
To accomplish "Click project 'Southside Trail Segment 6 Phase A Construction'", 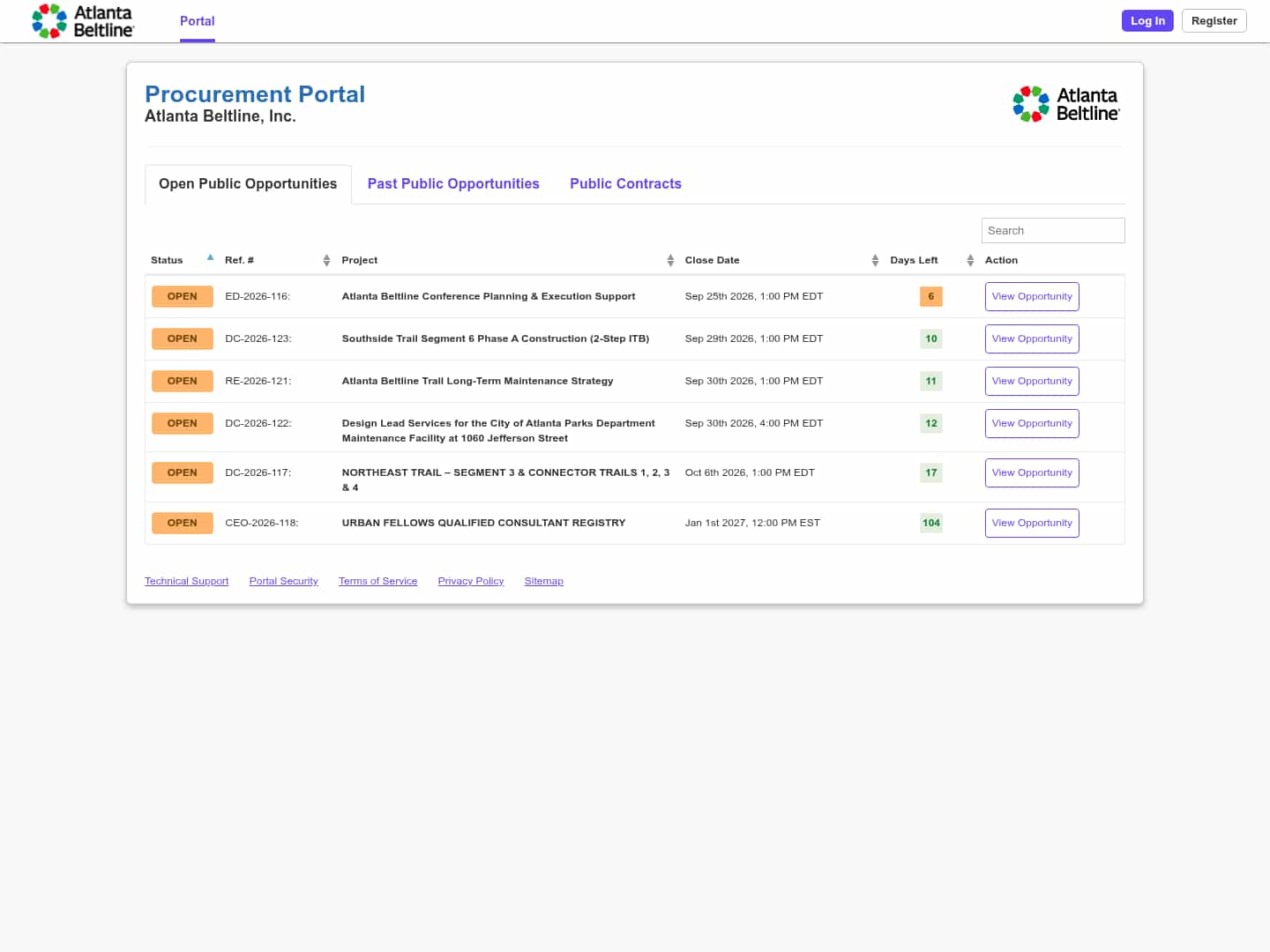I will coord(496,339).
